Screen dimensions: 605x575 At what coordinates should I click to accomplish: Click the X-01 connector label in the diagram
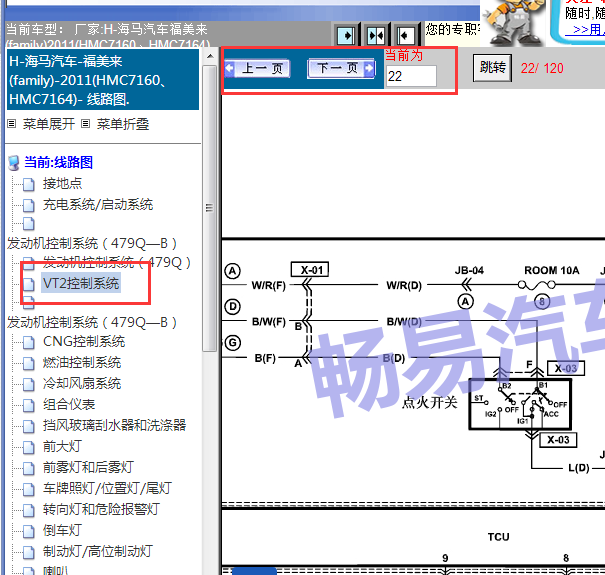click(x=310, y=270)
